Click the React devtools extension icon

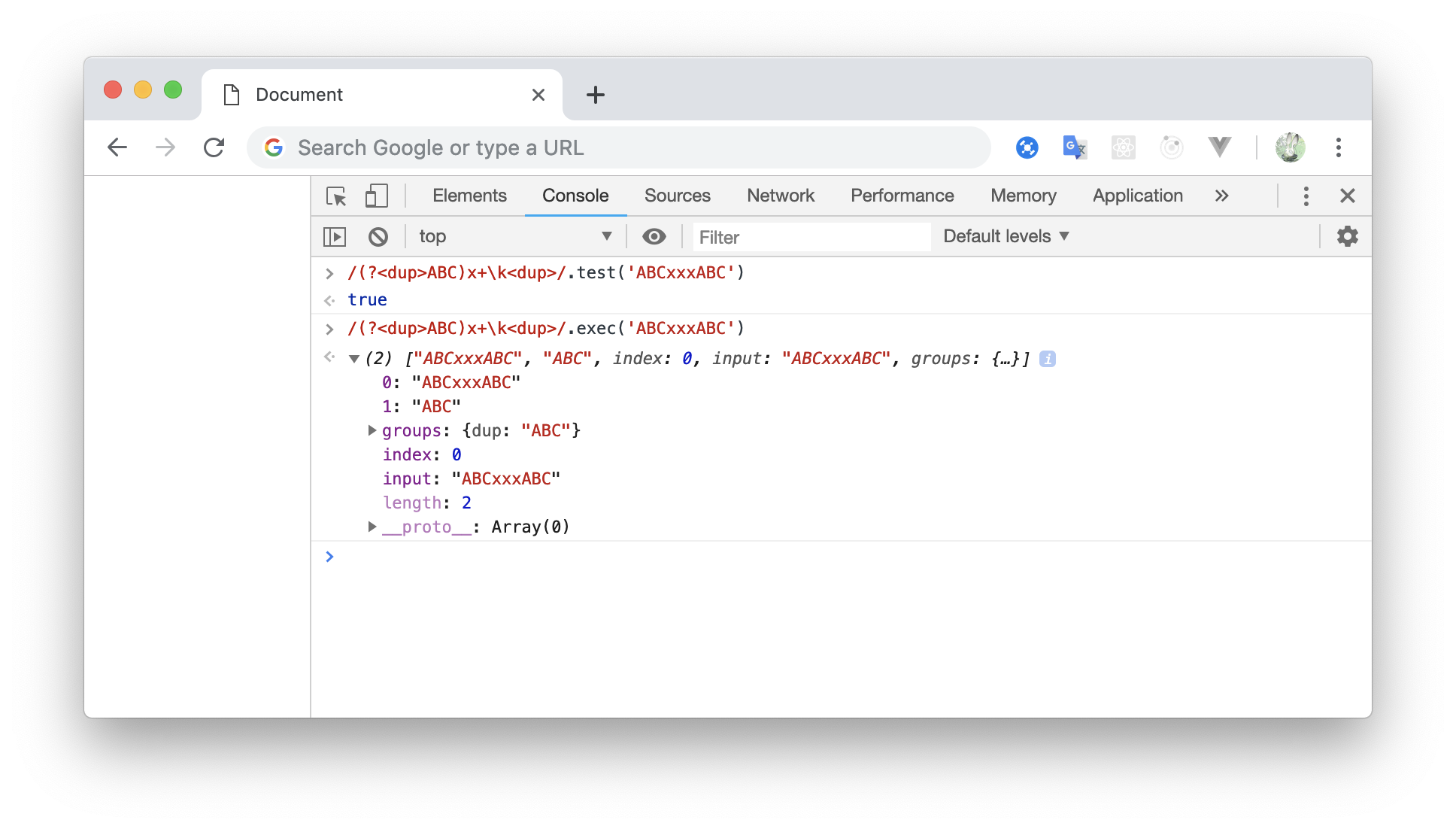click(x=1123, y=147)
